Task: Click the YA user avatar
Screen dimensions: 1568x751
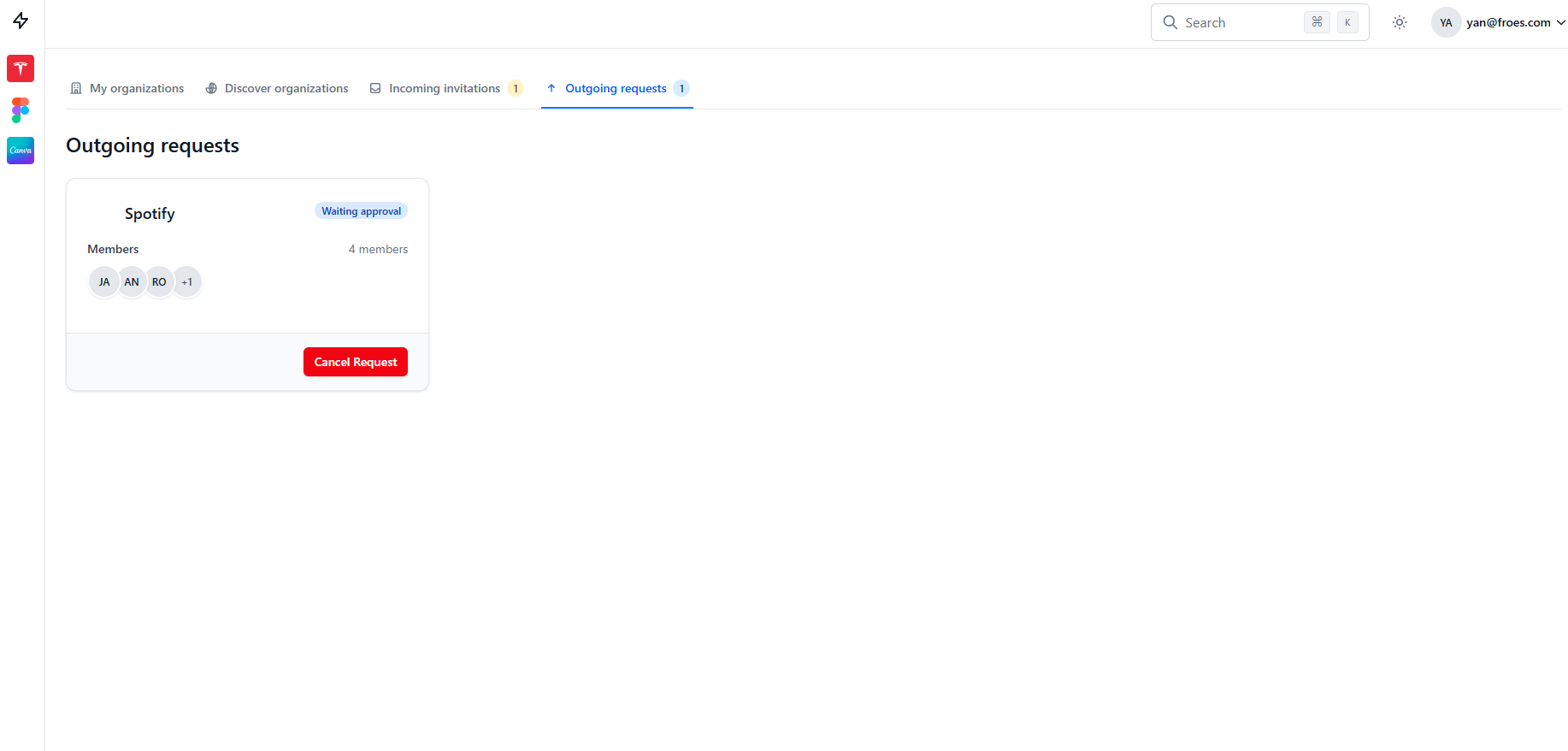Action: coord(1446,22)
